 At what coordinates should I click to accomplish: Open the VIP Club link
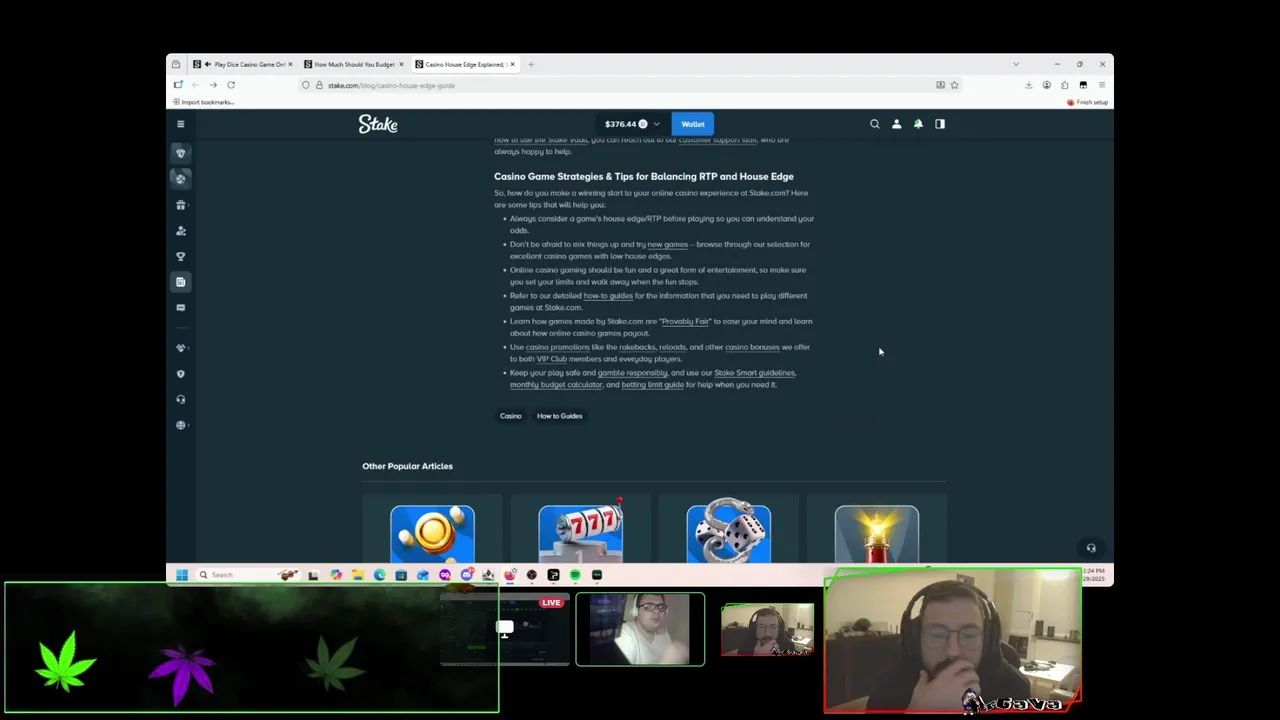pyautogui.click(x=551, y=359)
